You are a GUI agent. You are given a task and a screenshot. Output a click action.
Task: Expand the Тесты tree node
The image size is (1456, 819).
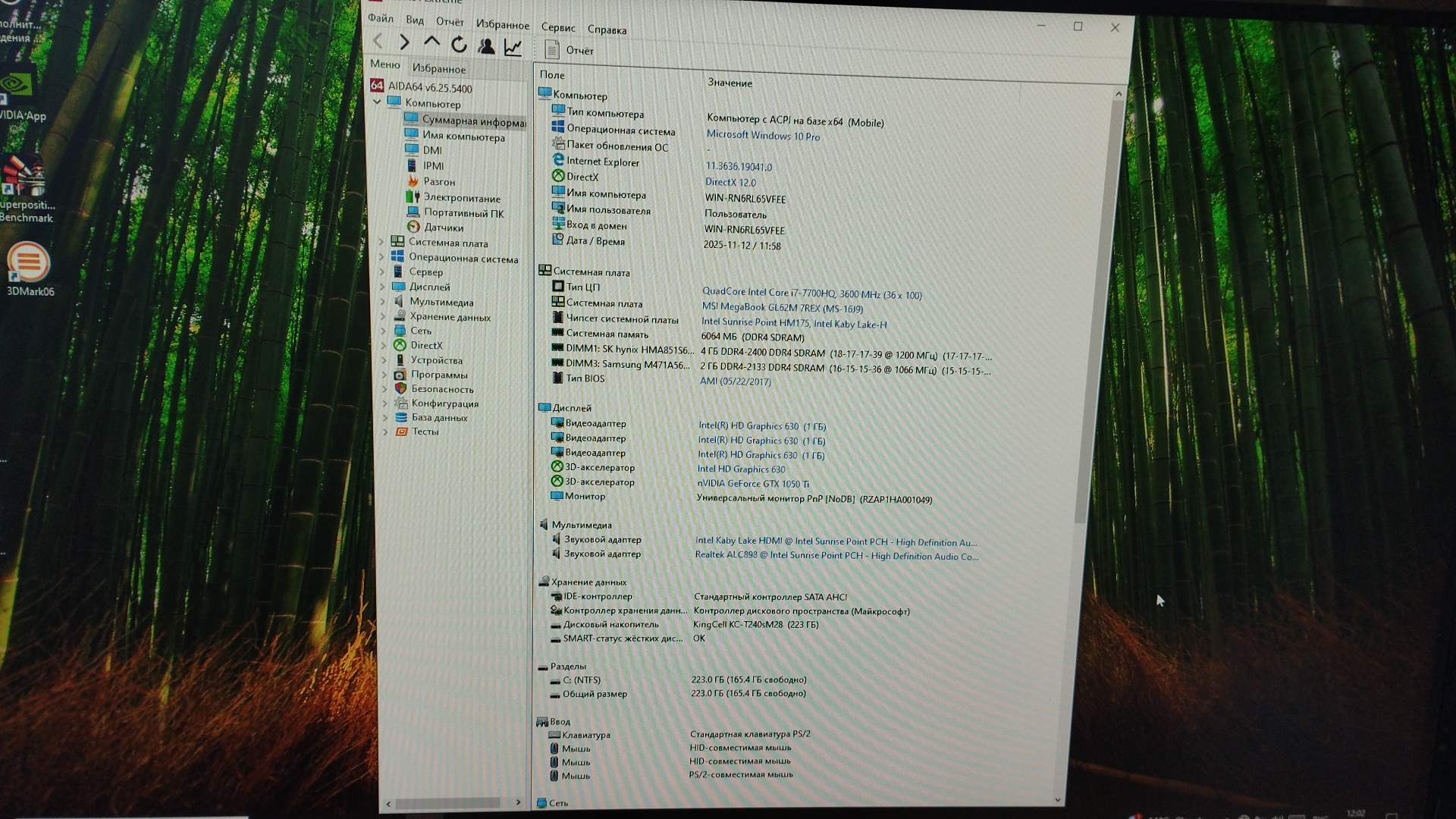[x=385, y=431]
